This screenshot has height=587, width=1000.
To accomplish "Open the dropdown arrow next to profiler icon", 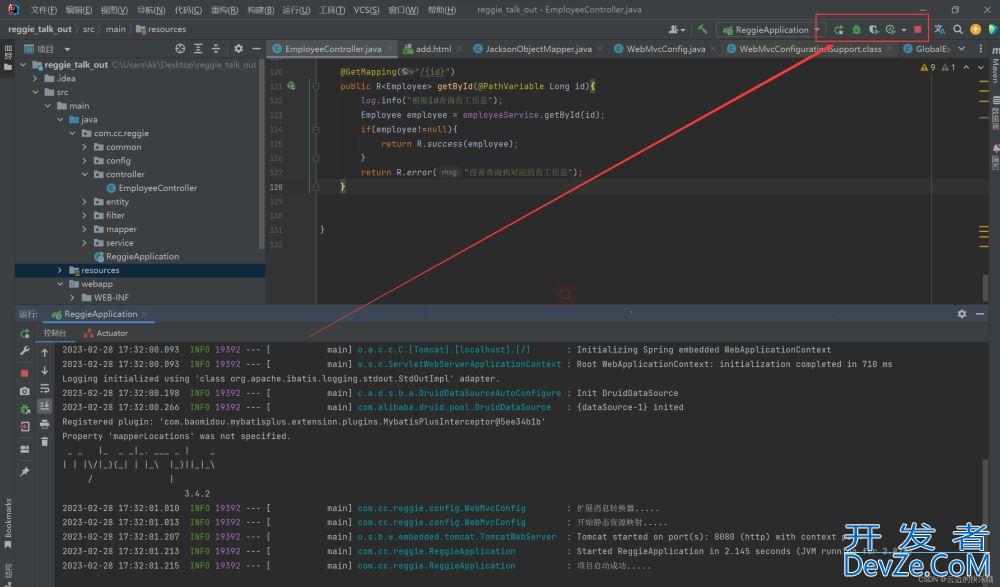I will (904, 30).
